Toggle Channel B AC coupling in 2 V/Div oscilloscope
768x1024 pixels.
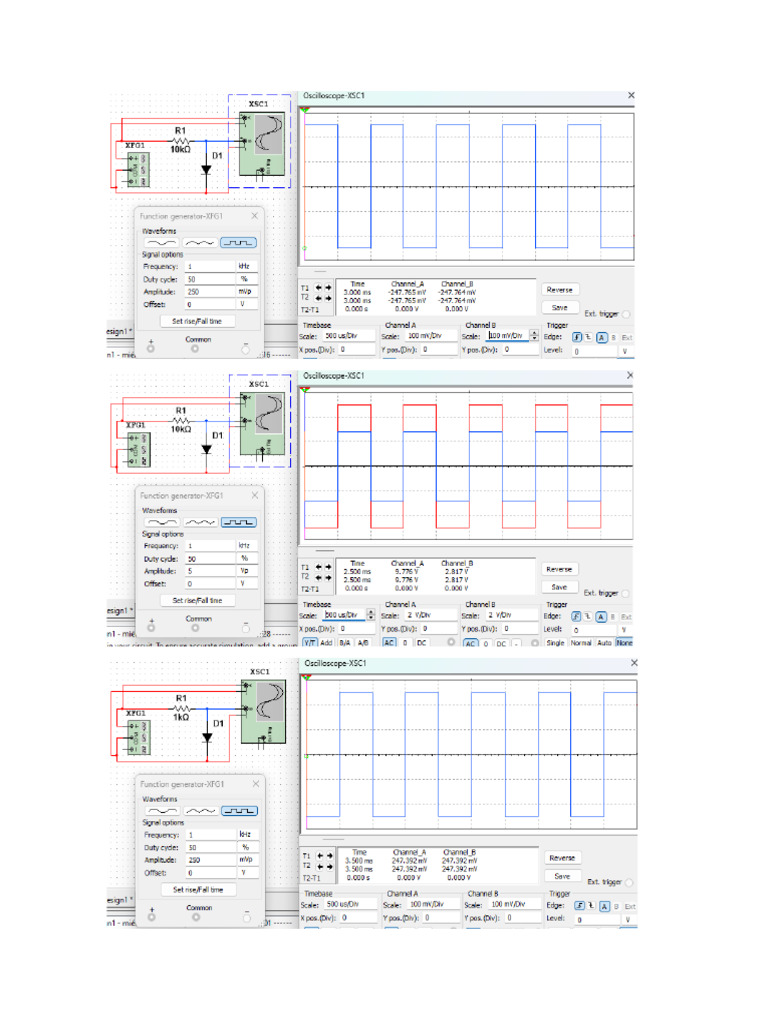(x=470, y=643)
